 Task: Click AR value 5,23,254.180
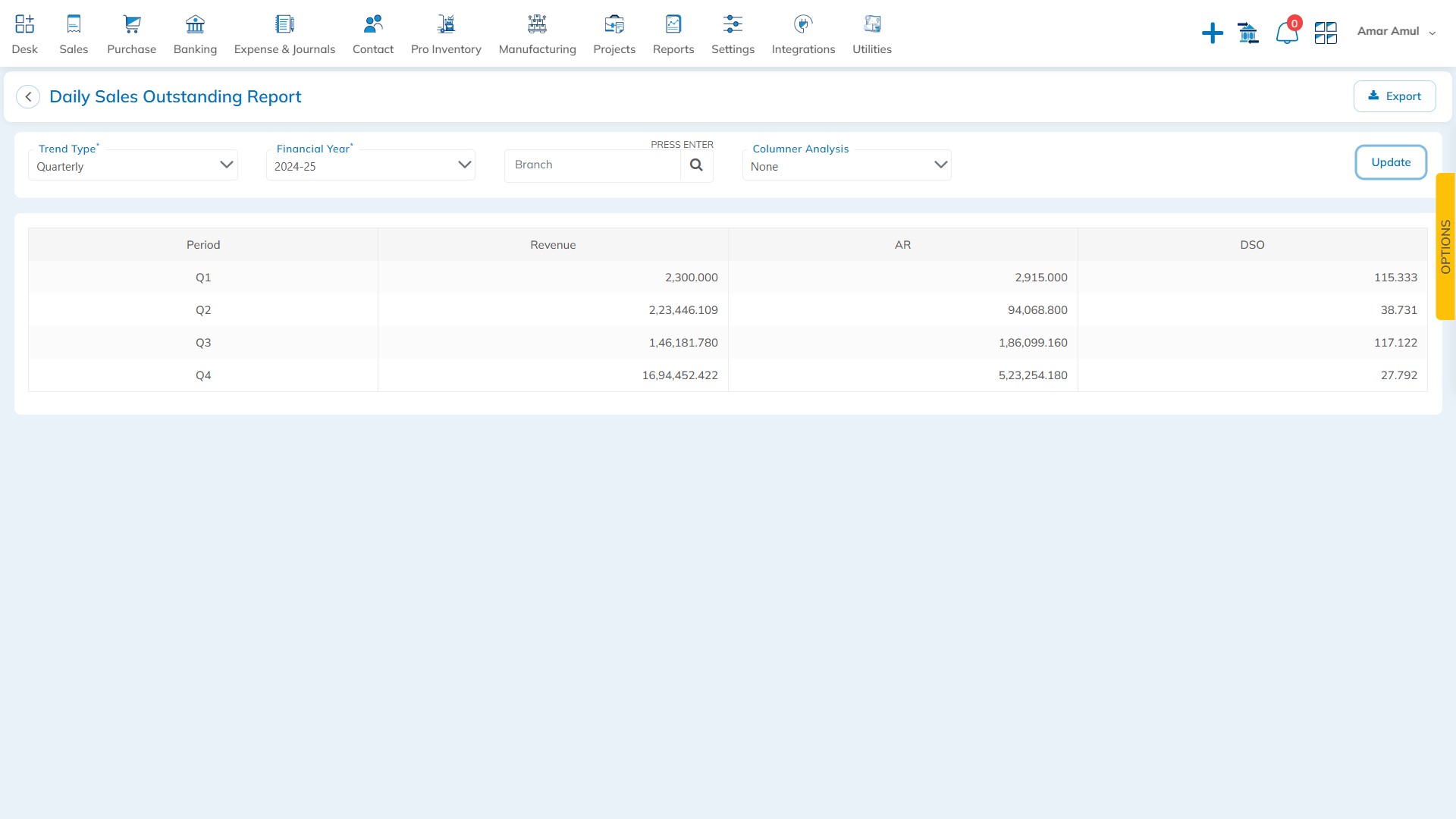pos(1033,375)
